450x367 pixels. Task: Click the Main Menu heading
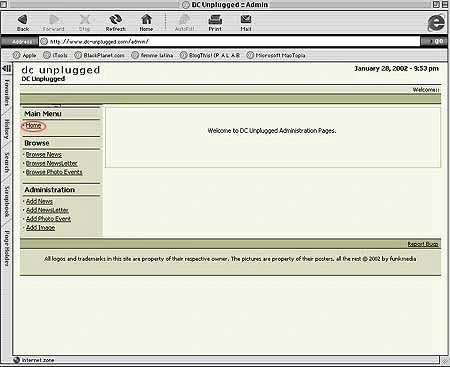coord(43,114)
